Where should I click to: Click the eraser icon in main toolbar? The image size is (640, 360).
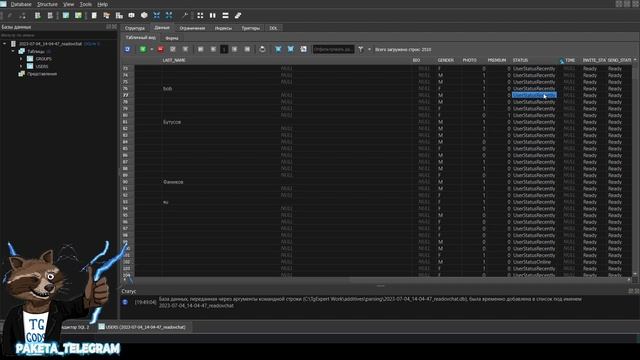[238, 16]
